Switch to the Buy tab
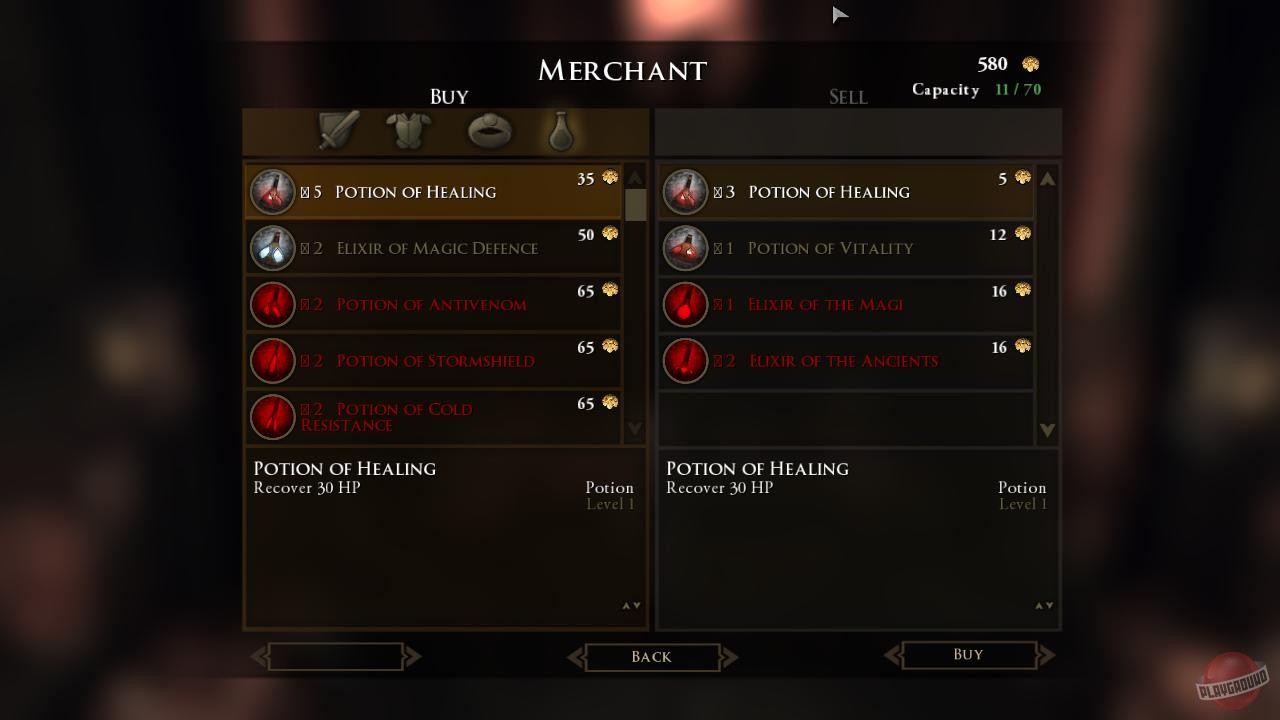Screen dimensions: 1280x720 pyautogui.click(x=449, y=97)
